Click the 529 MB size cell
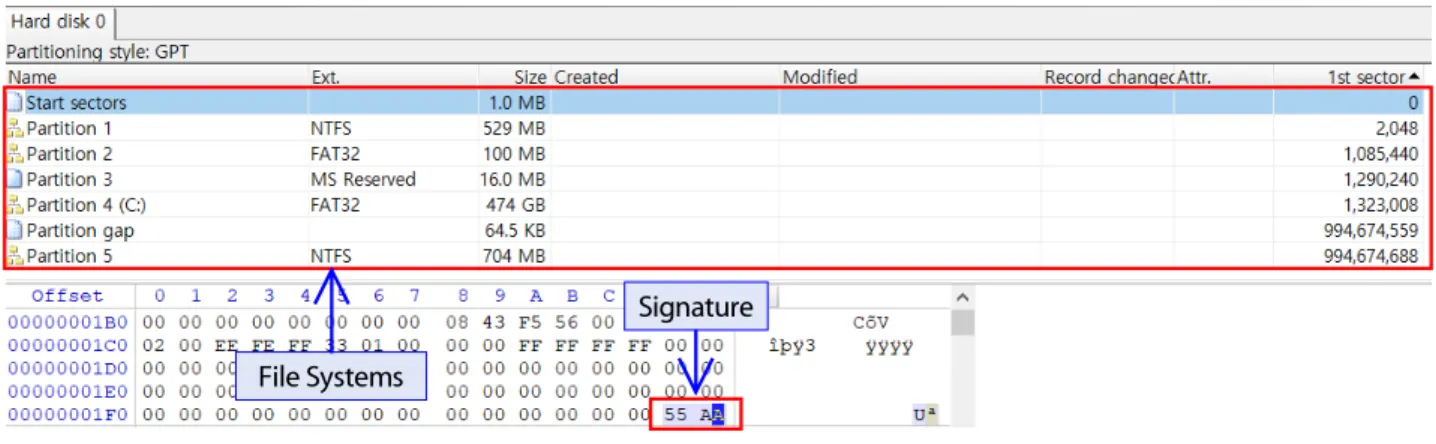Viewport: 1436px width, 444px height. (512, 128)
